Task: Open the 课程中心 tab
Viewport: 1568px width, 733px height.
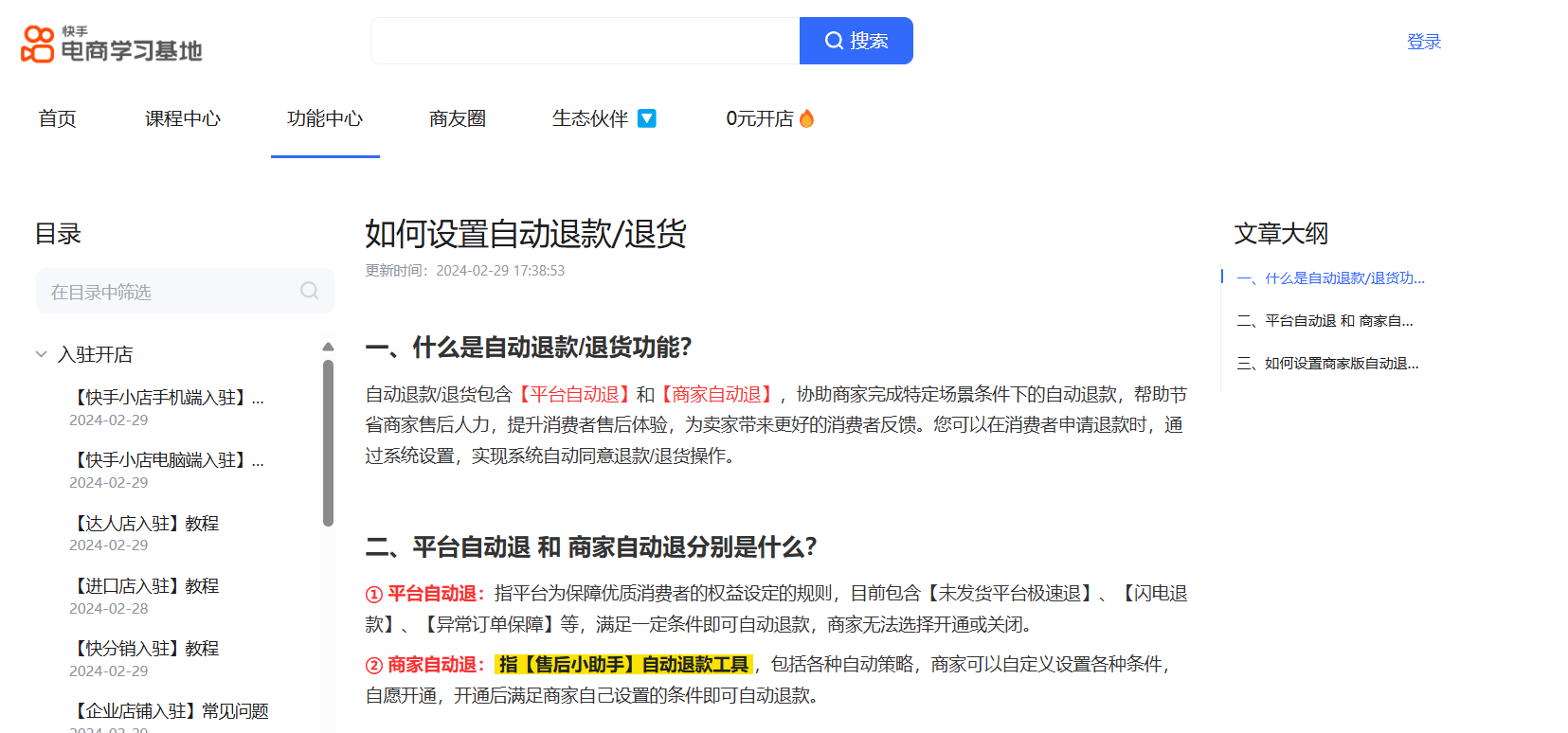Action: tap(183, 118)
